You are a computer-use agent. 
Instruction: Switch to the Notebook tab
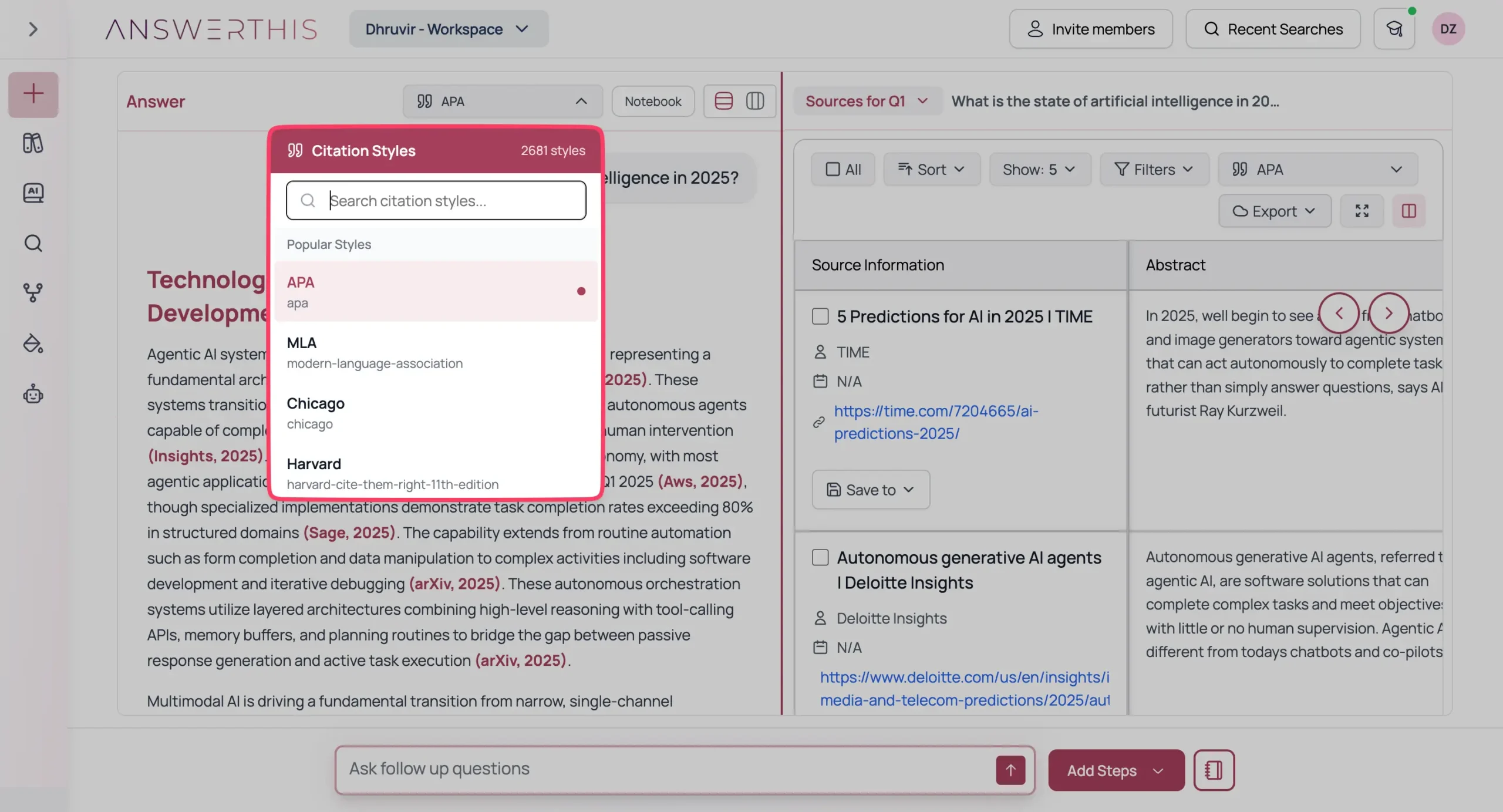(x=652, y=101)
